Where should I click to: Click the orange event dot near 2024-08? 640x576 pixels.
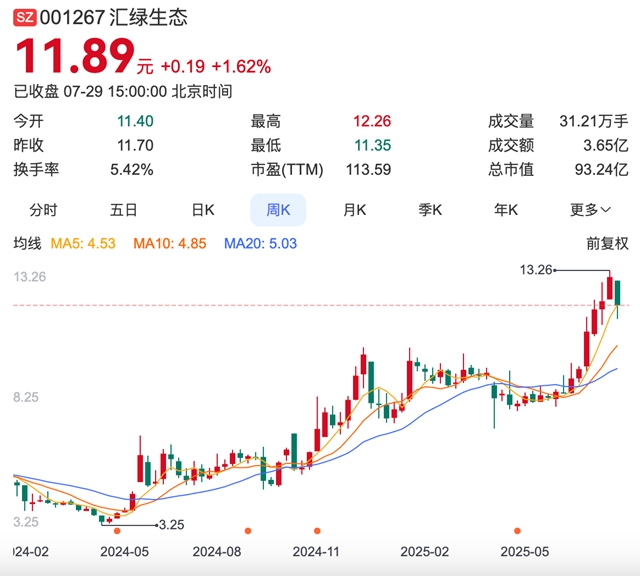pos(248,531)
